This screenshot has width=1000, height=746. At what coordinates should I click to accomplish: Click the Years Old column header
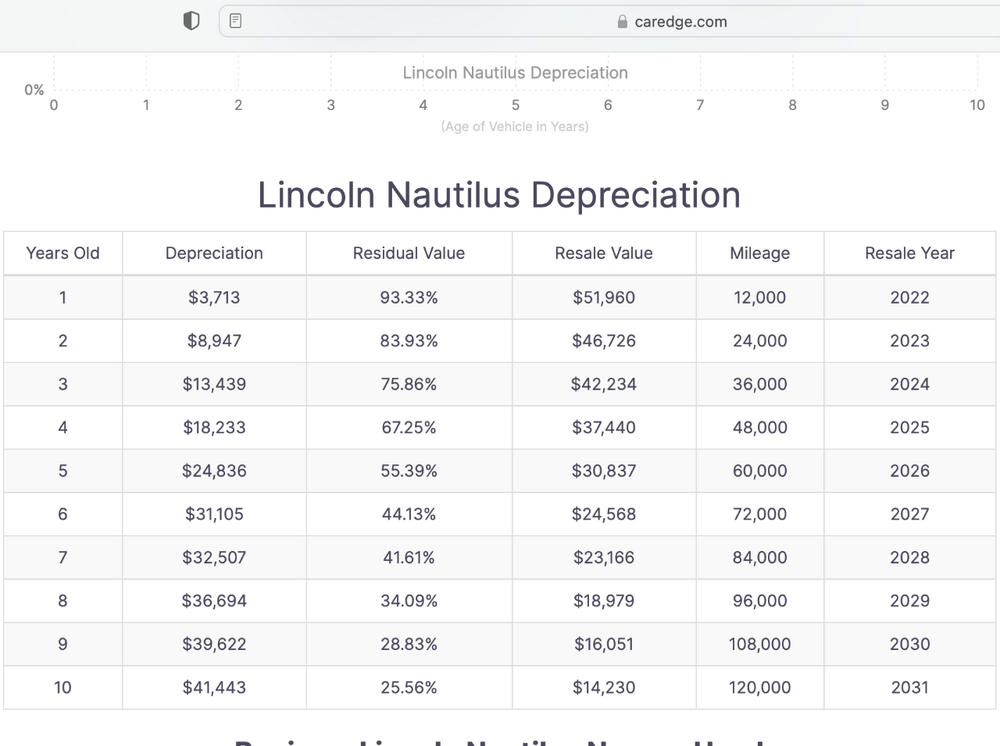click(x=63, y=253)
